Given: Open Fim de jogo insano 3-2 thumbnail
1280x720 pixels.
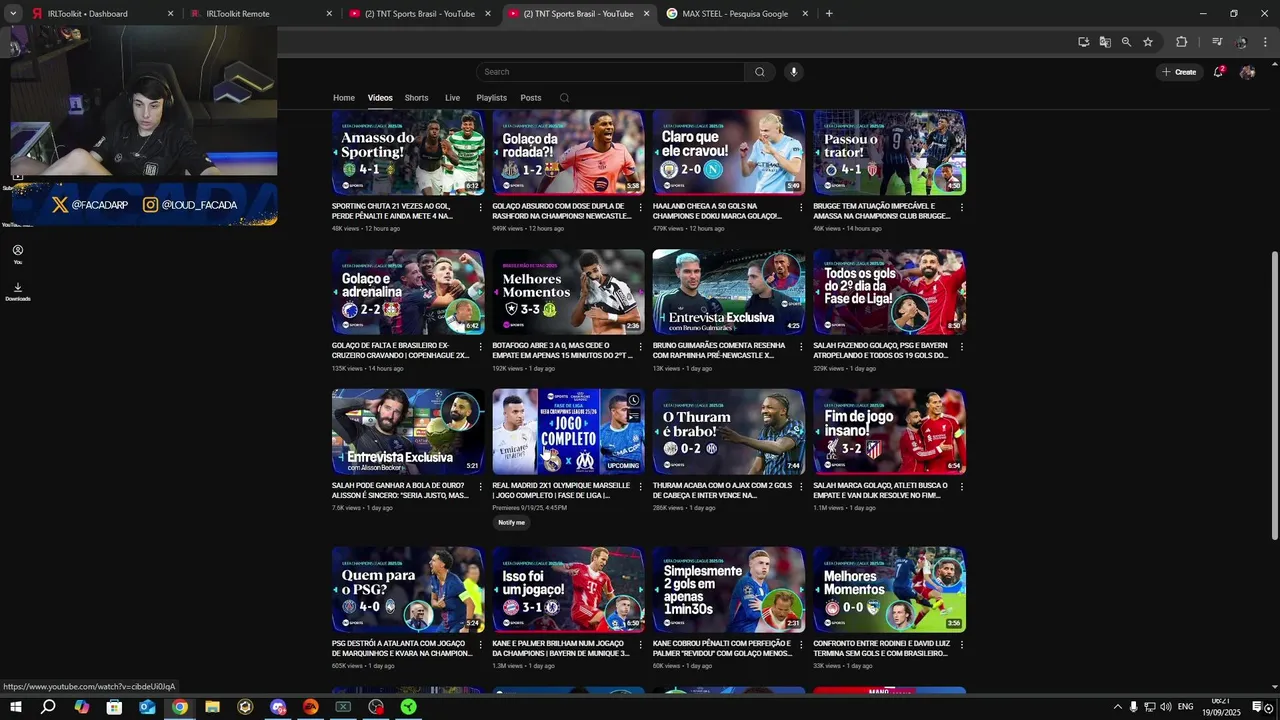Looking at the screenshot, I should click(x=889, y=431).
